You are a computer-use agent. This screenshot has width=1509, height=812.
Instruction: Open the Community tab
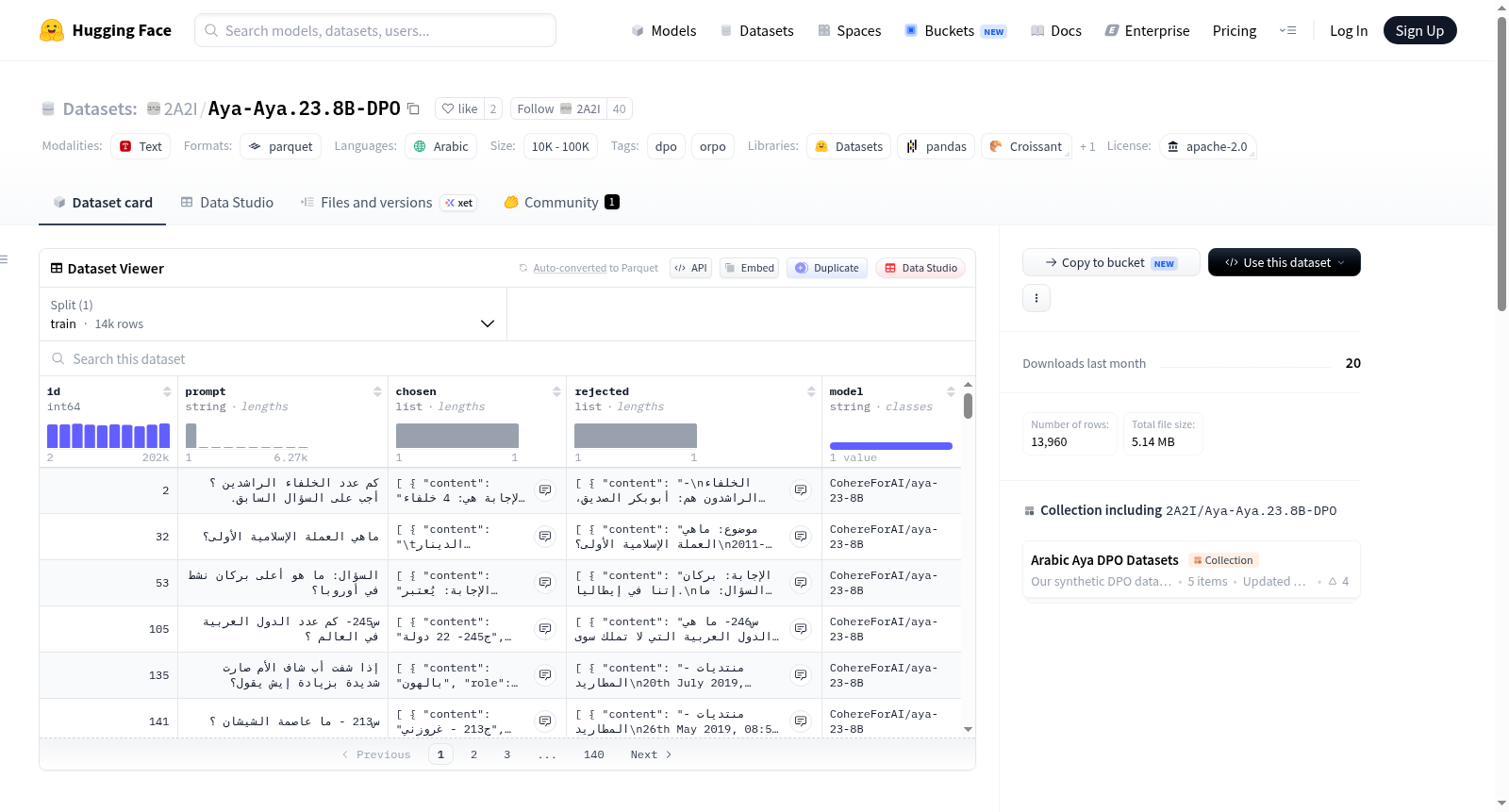coord(561,202)
